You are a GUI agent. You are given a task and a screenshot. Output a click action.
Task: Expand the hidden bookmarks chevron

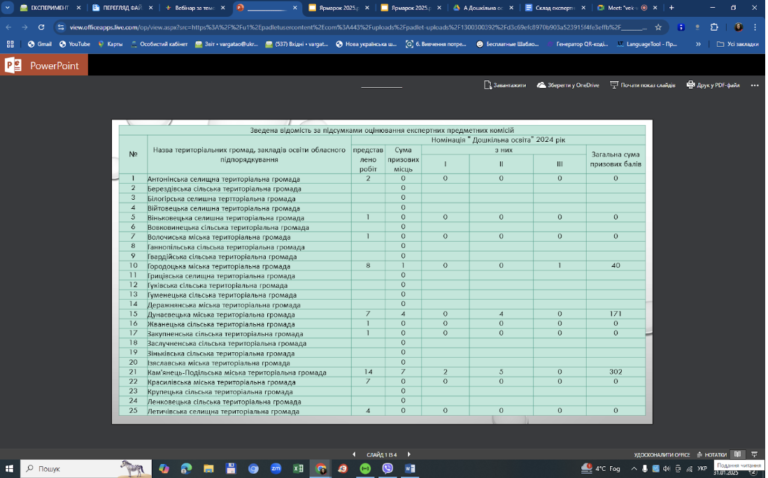pyautogui.click(x=698, y=44)
